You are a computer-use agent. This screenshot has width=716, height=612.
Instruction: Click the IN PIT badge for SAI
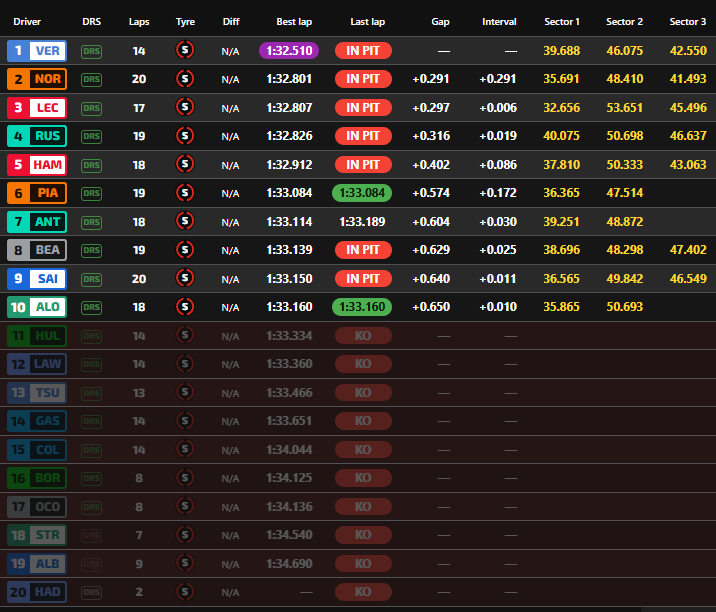point(363,278)
